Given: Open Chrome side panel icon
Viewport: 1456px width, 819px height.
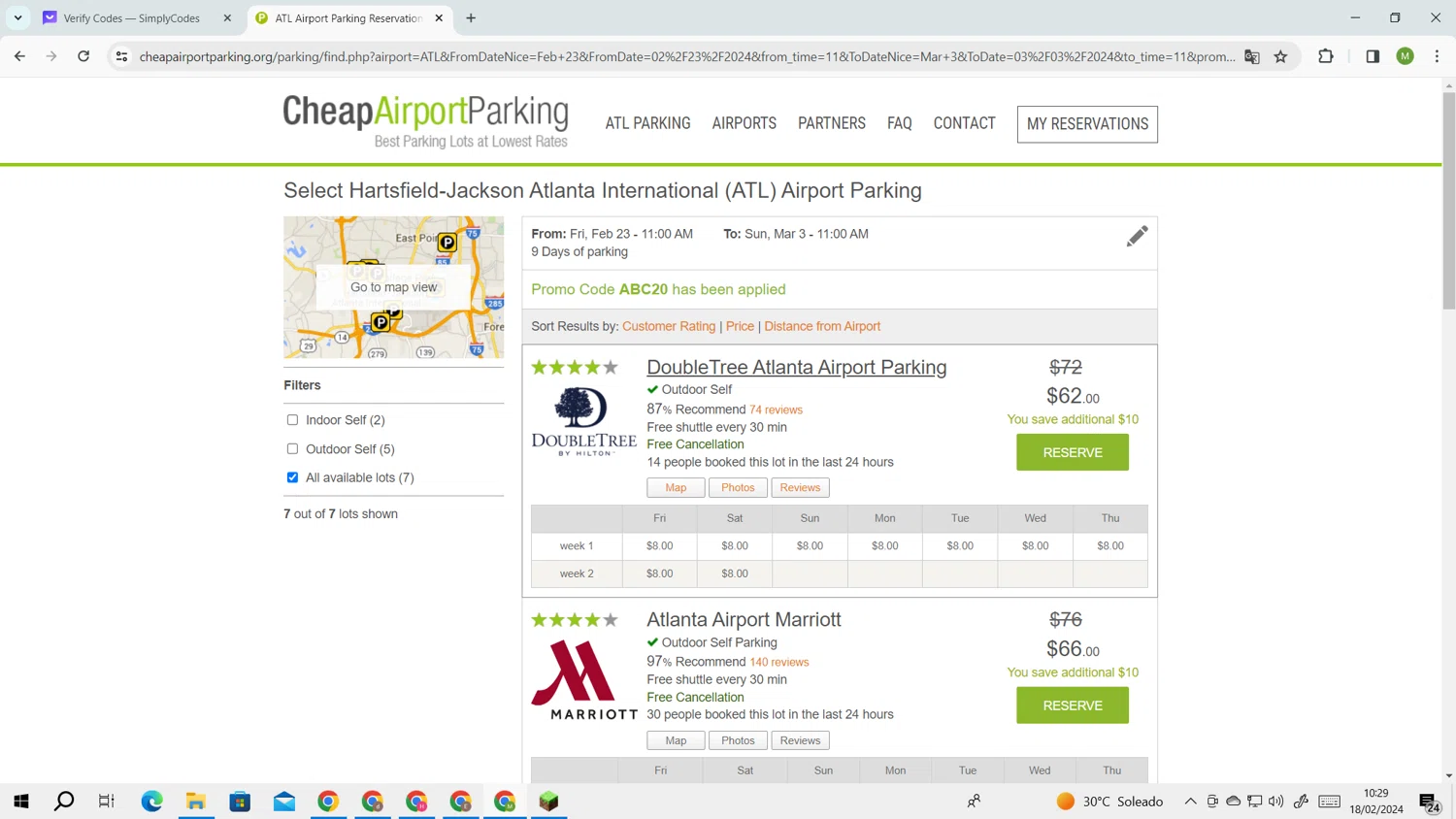Looking at the screenshot, I should click(x=1373, y=56).
